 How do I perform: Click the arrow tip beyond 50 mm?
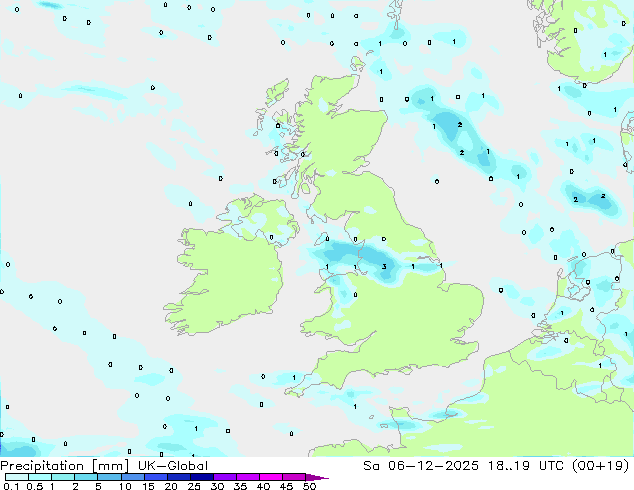tap(317, 477)
